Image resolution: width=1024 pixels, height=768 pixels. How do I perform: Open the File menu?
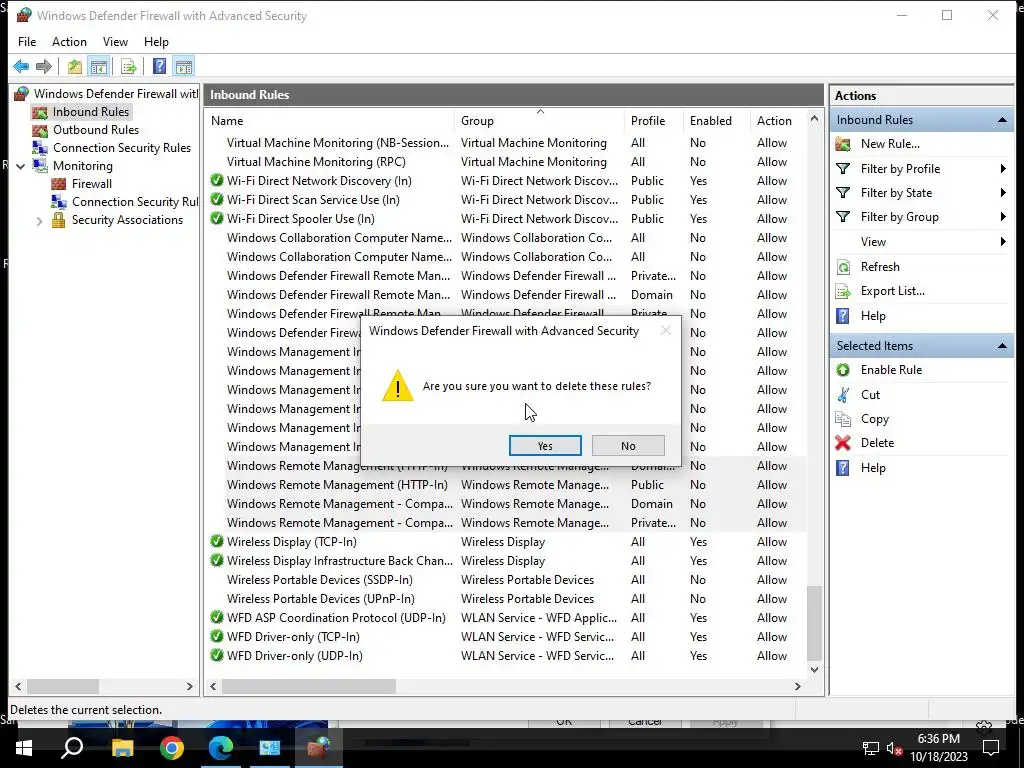[x=27, y=42]
